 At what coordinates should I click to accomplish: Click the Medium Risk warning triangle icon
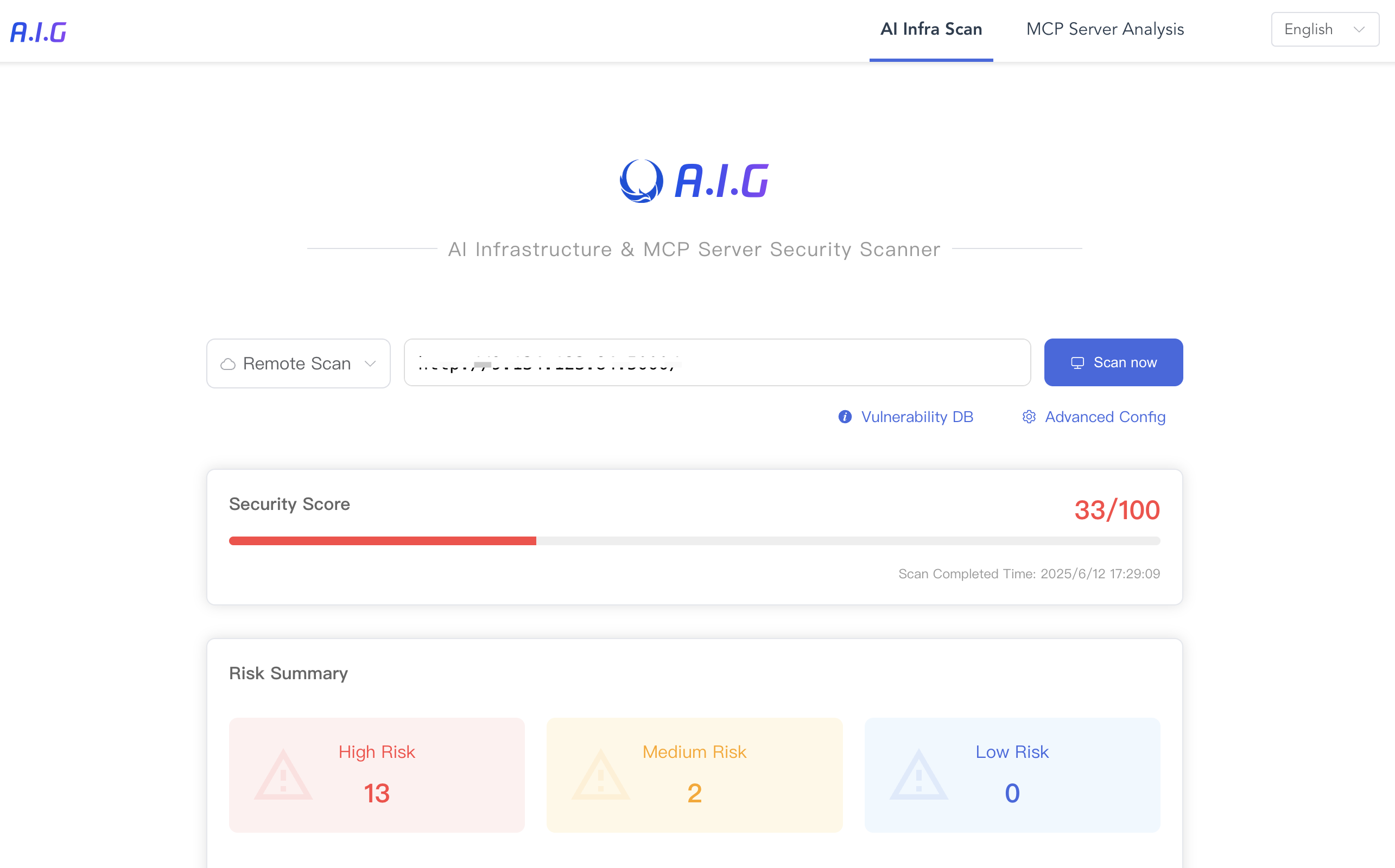(x=601, y=775)
